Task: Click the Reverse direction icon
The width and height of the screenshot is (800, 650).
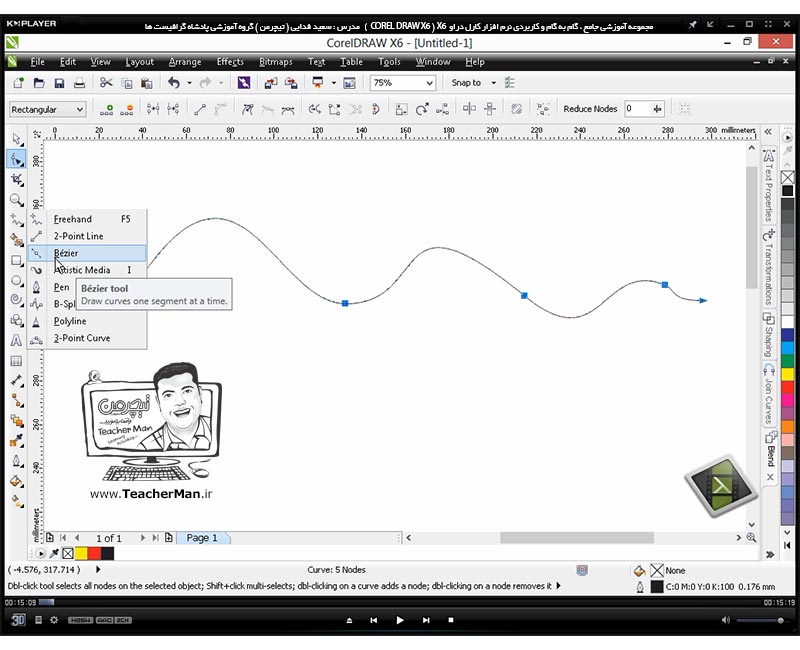Action: [x=314, y=109]
